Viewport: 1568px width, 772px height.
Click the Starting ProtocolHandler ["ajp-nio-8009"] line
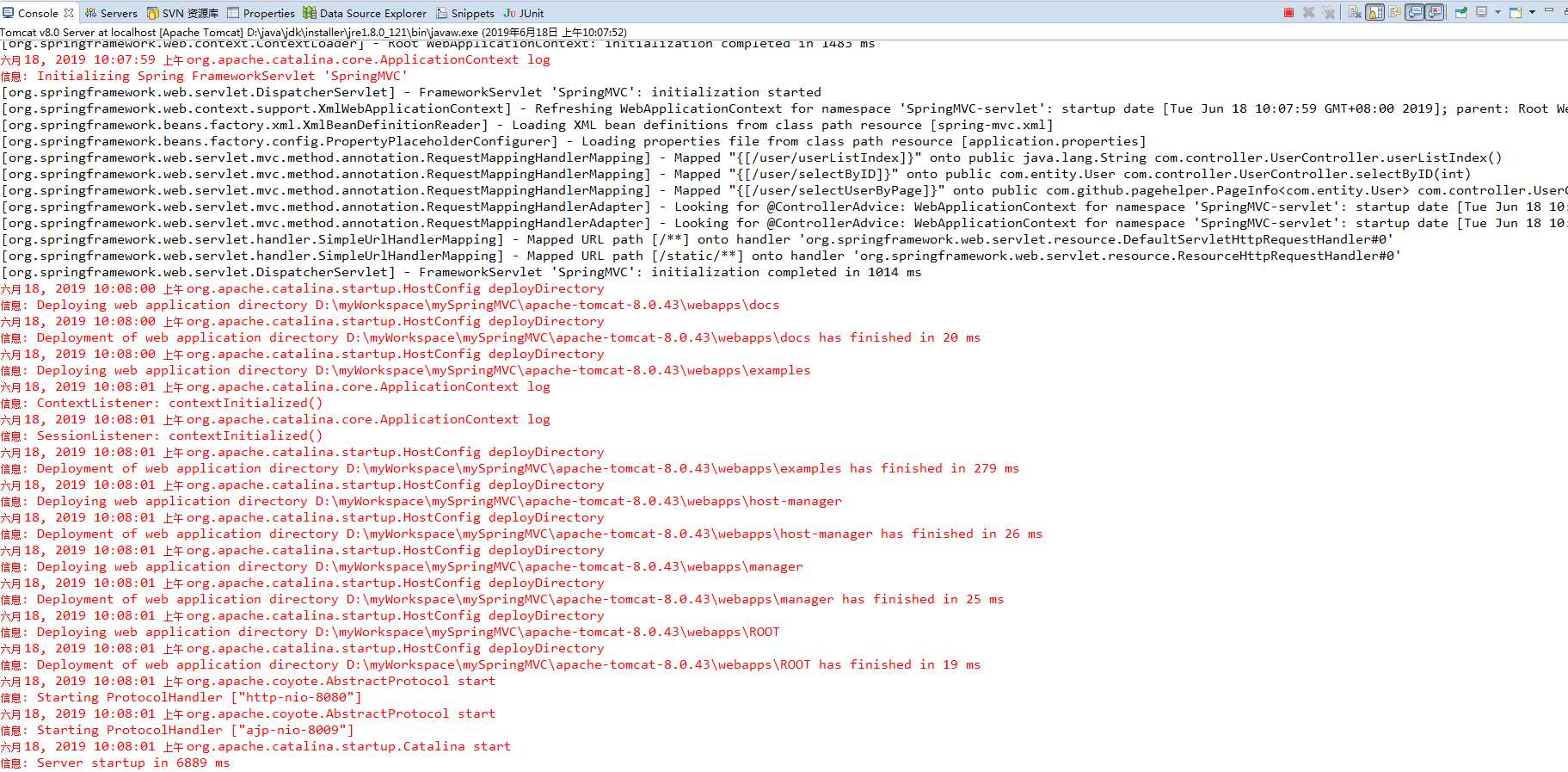(177, 730)
